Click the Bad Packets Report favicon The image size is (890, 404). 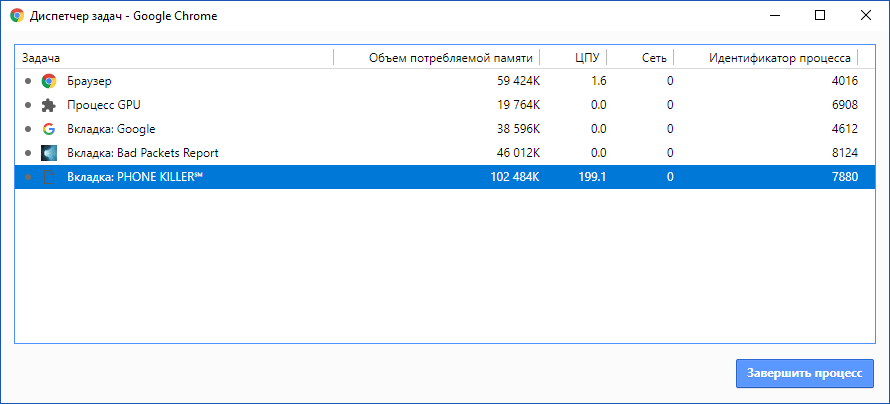coord(49,153)
